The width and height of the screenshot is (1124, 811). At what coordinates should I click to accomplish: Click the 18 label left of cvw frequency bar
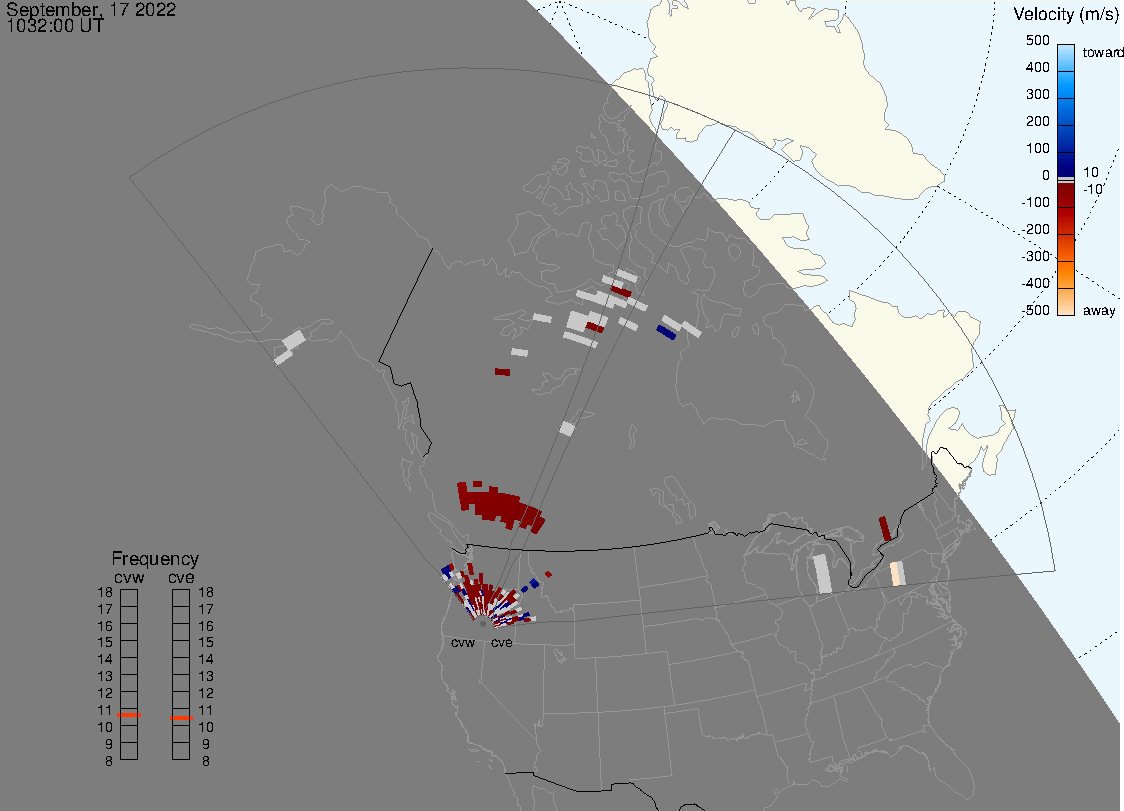105,592
